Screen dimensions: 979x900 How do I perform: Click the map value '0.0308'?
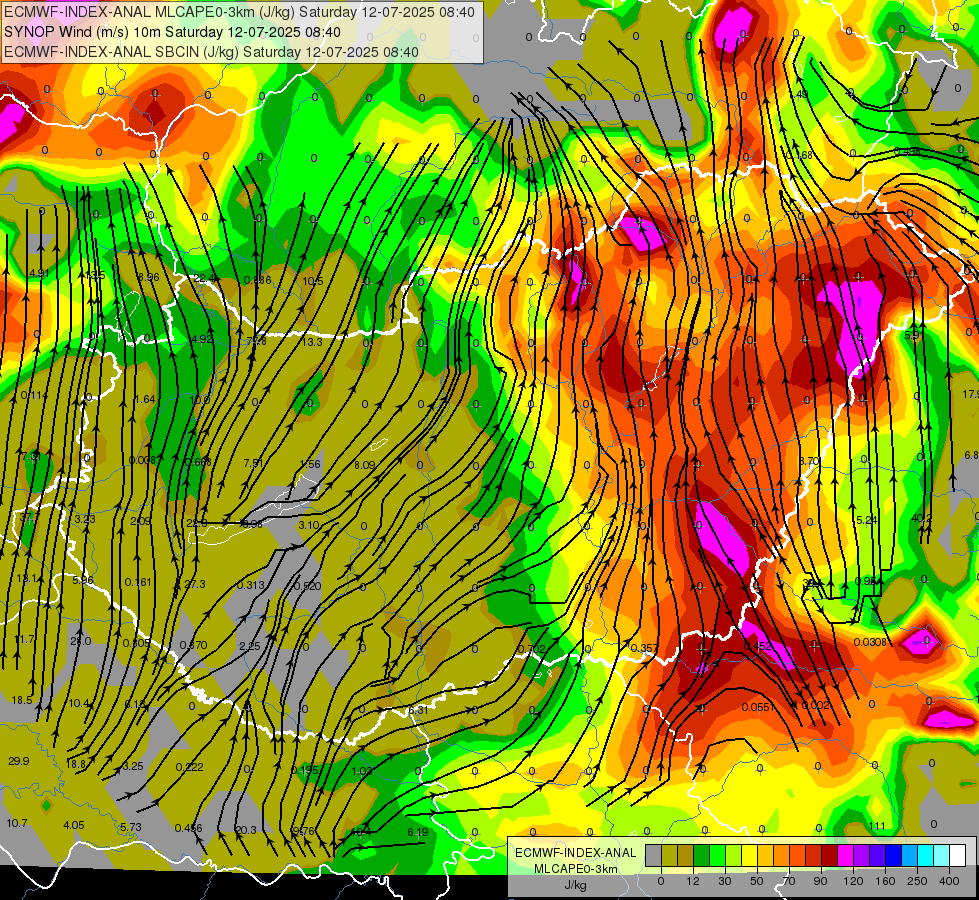pos(870,642)
